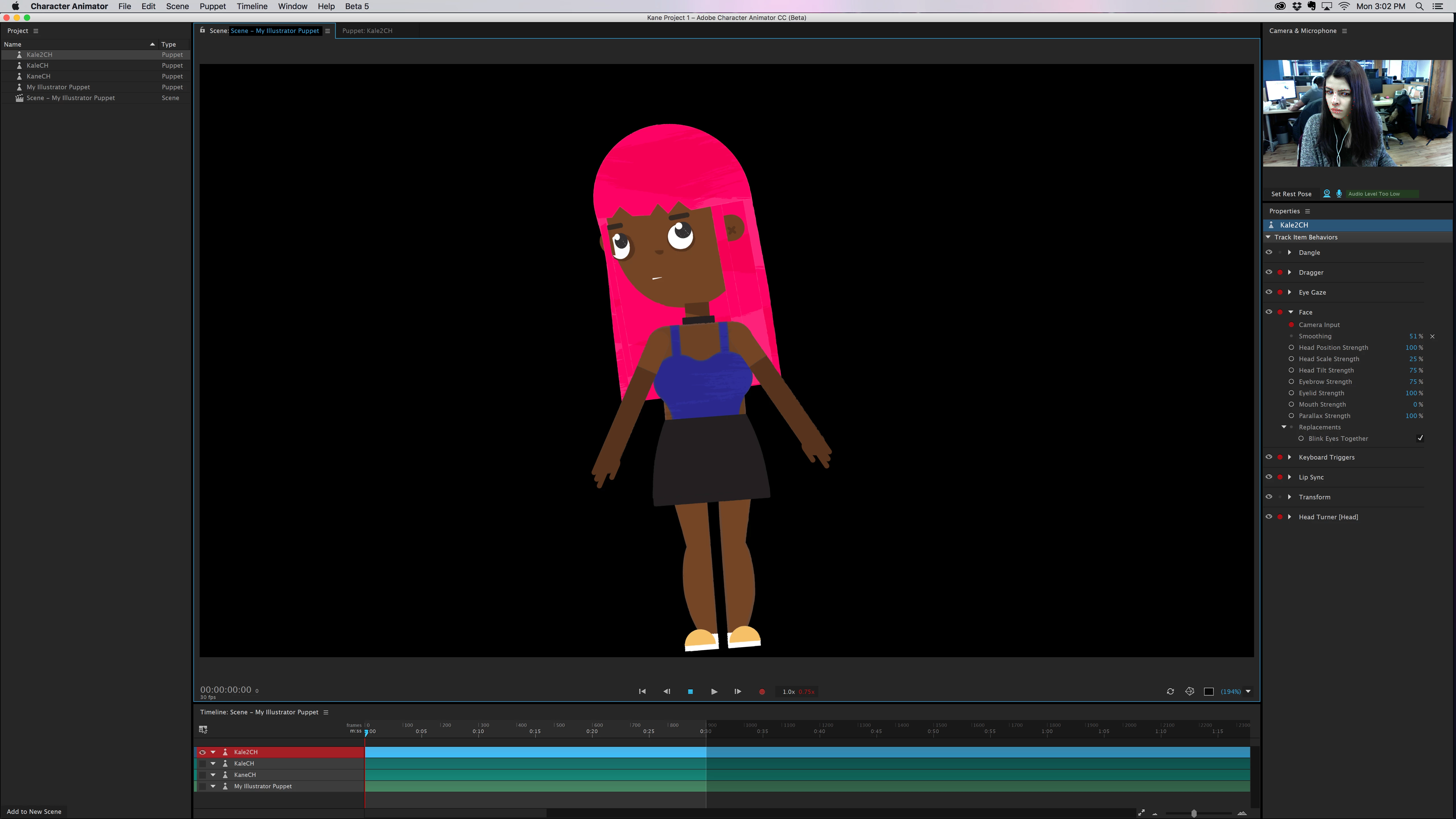Open the Puppet menu
The width and height of the screenshot is (1456, 819).
pyautogui.click(x=212, y=6)
